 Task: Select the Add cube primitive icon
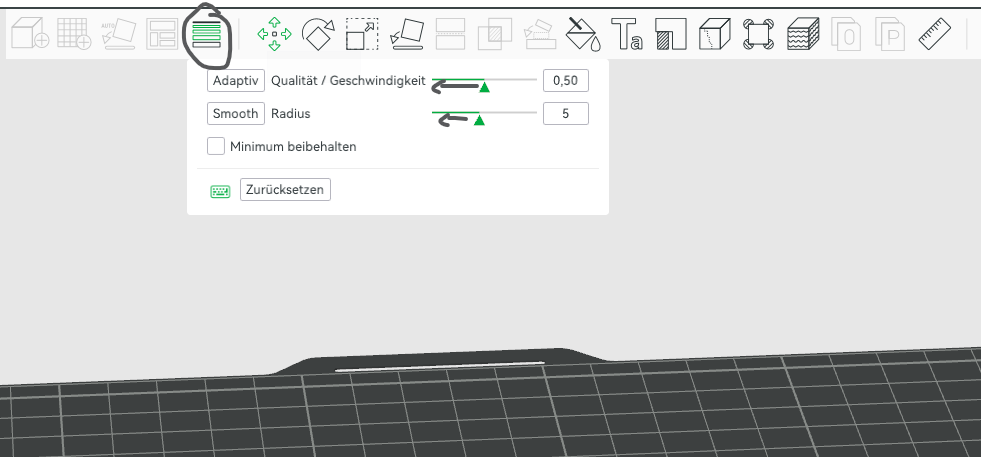[x=30, y=33]
